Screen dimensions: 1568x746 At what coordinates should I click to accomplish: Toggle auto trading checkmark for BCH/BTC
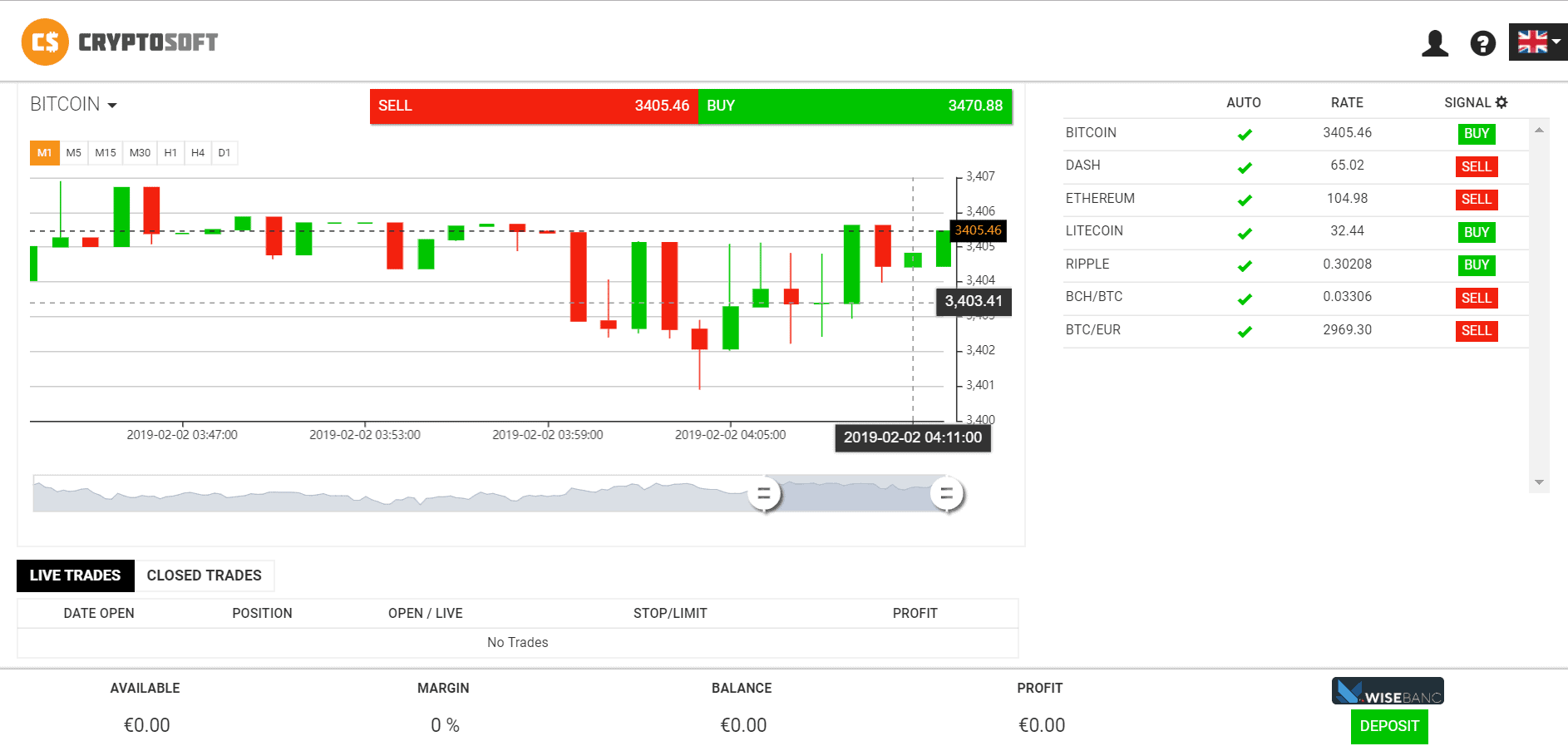[x=1245, y=299]
